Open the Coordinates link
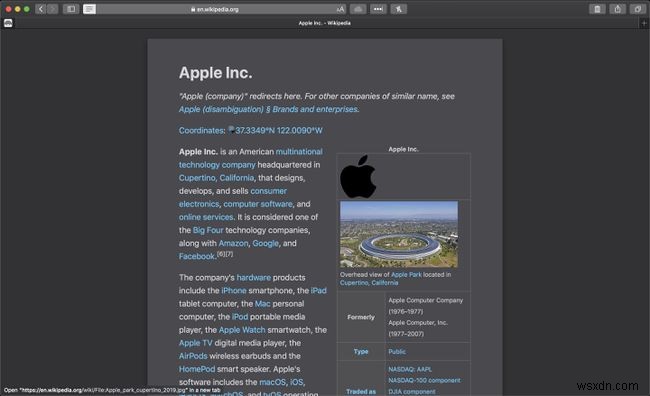This screenshot has height=396, width=650. (x=201, y=130)
